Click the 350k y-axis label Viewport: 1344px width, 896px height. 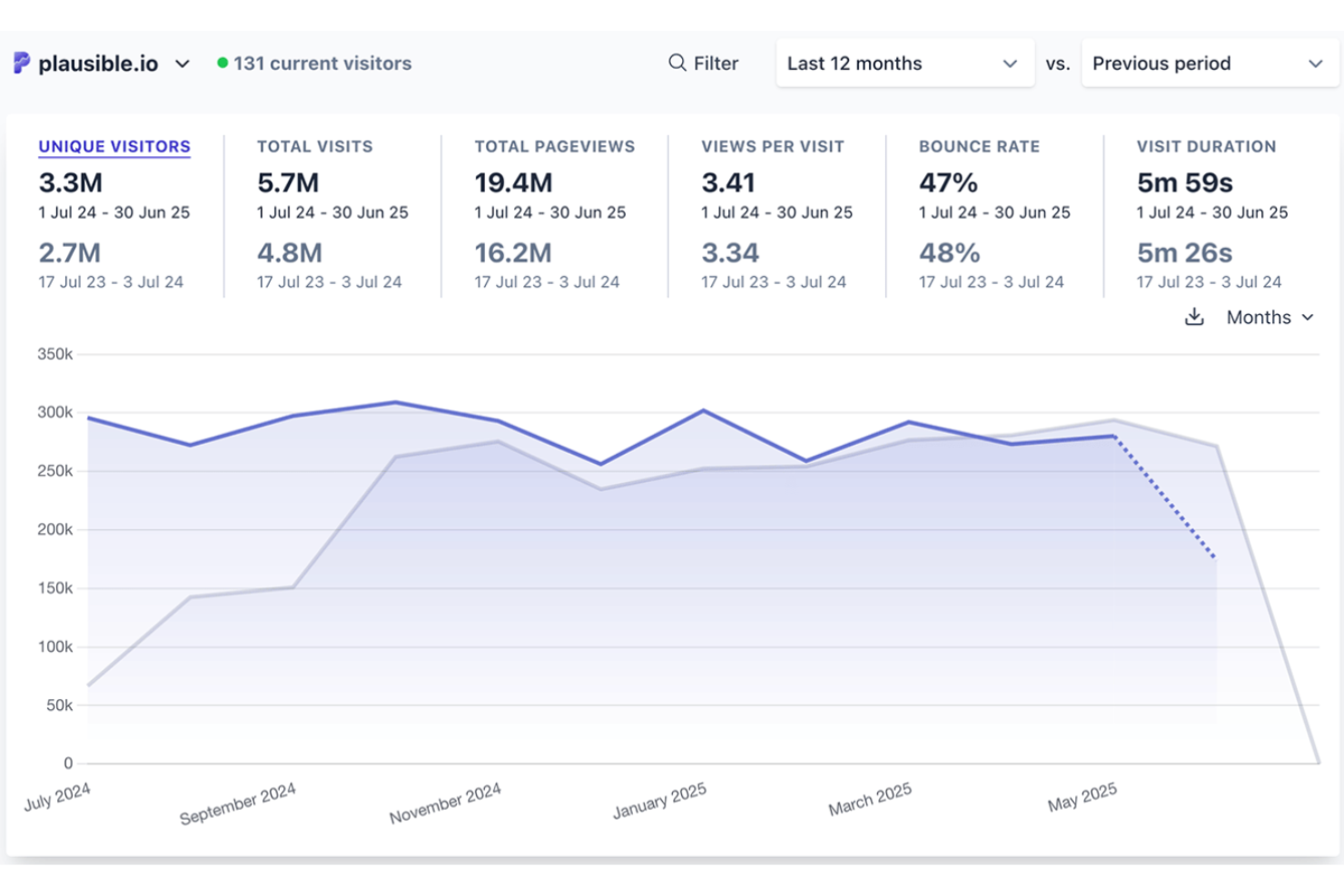tap(54, 354)
